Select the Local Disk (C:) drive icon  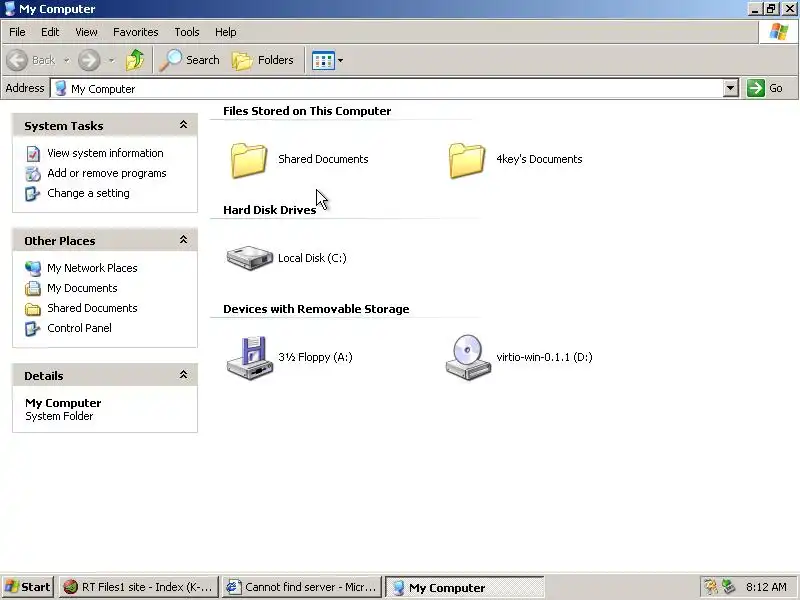tap(249, 258)
